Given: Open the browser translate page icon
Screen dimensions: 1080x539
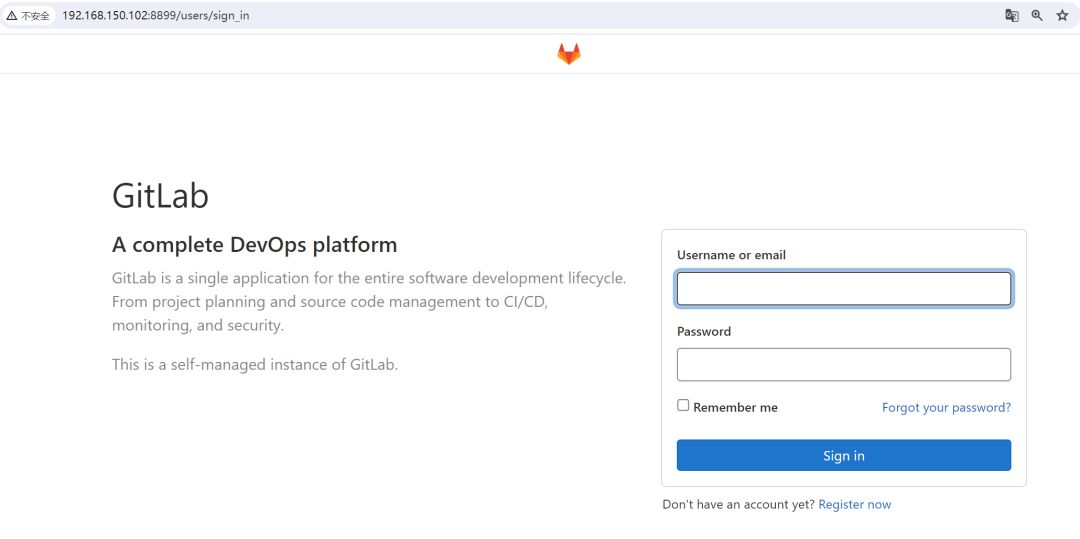Looking at the screenshot, I should 1012,16.
